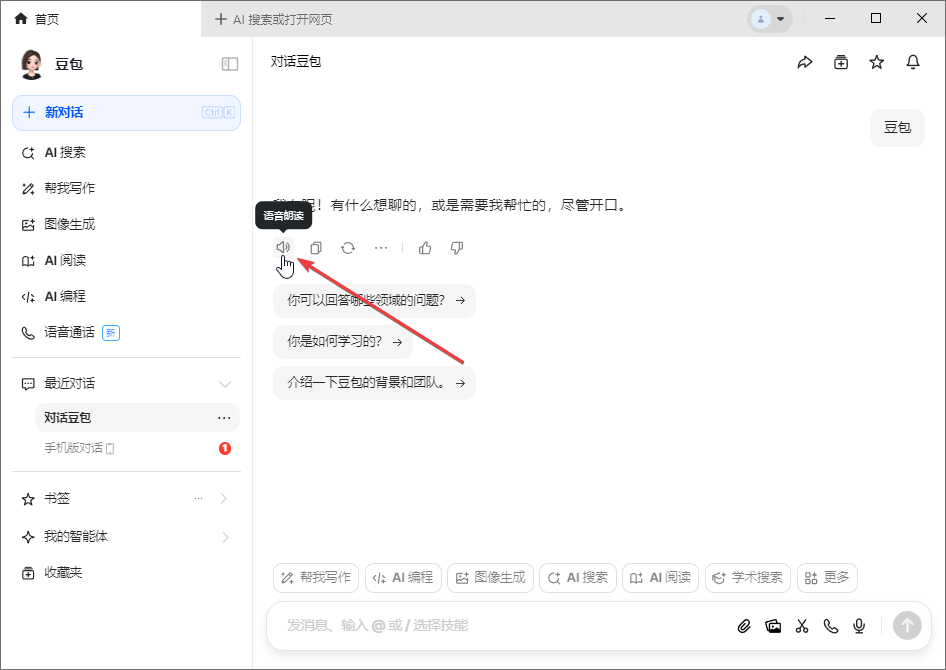
Task: Collapse the sidebar with the panel toggle
Action: point(230,63)
